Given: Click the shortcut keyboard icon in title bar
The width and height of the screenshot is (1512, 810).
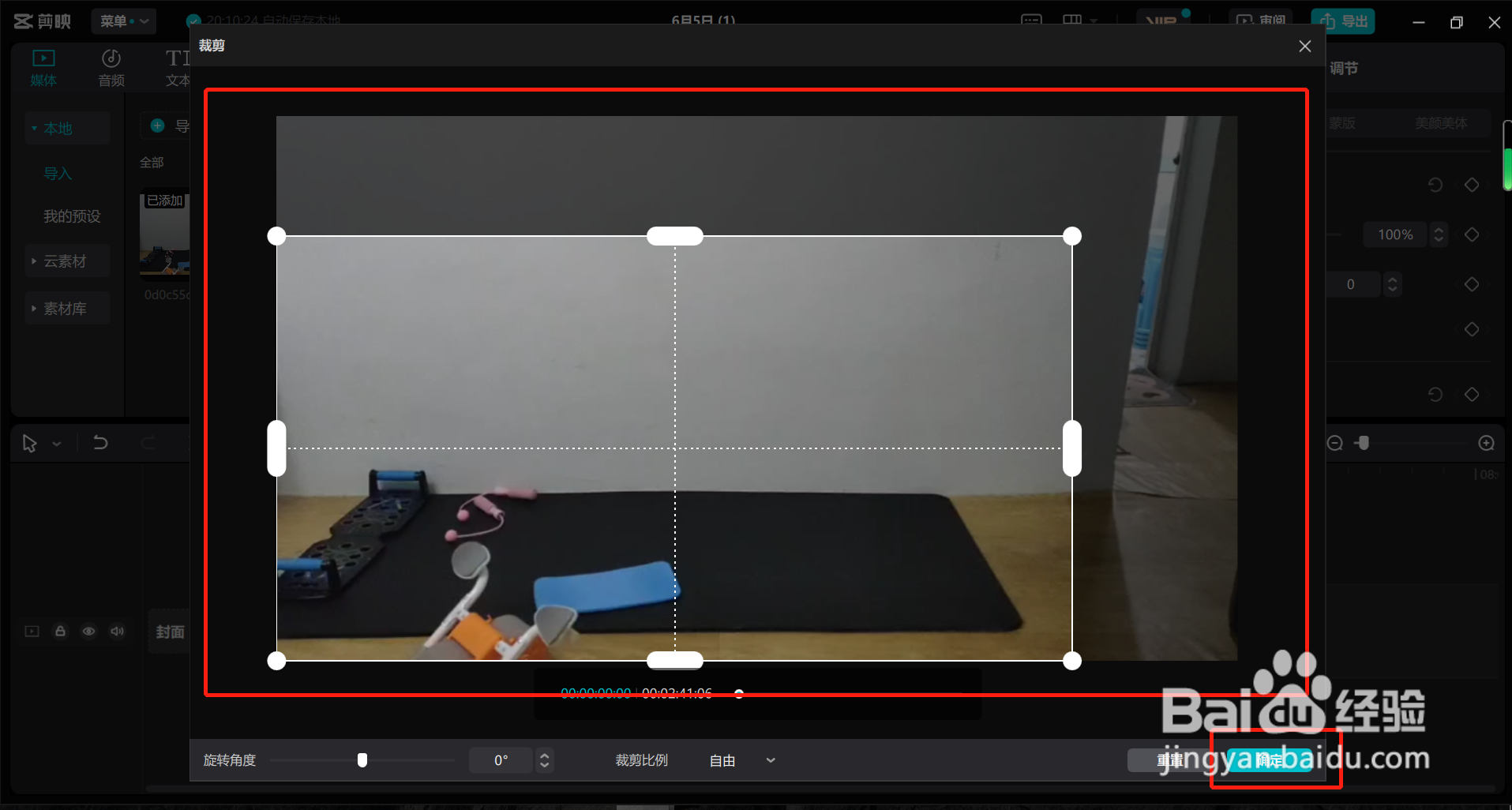Looking at the screenshot, I should (x=1031, y=21).
